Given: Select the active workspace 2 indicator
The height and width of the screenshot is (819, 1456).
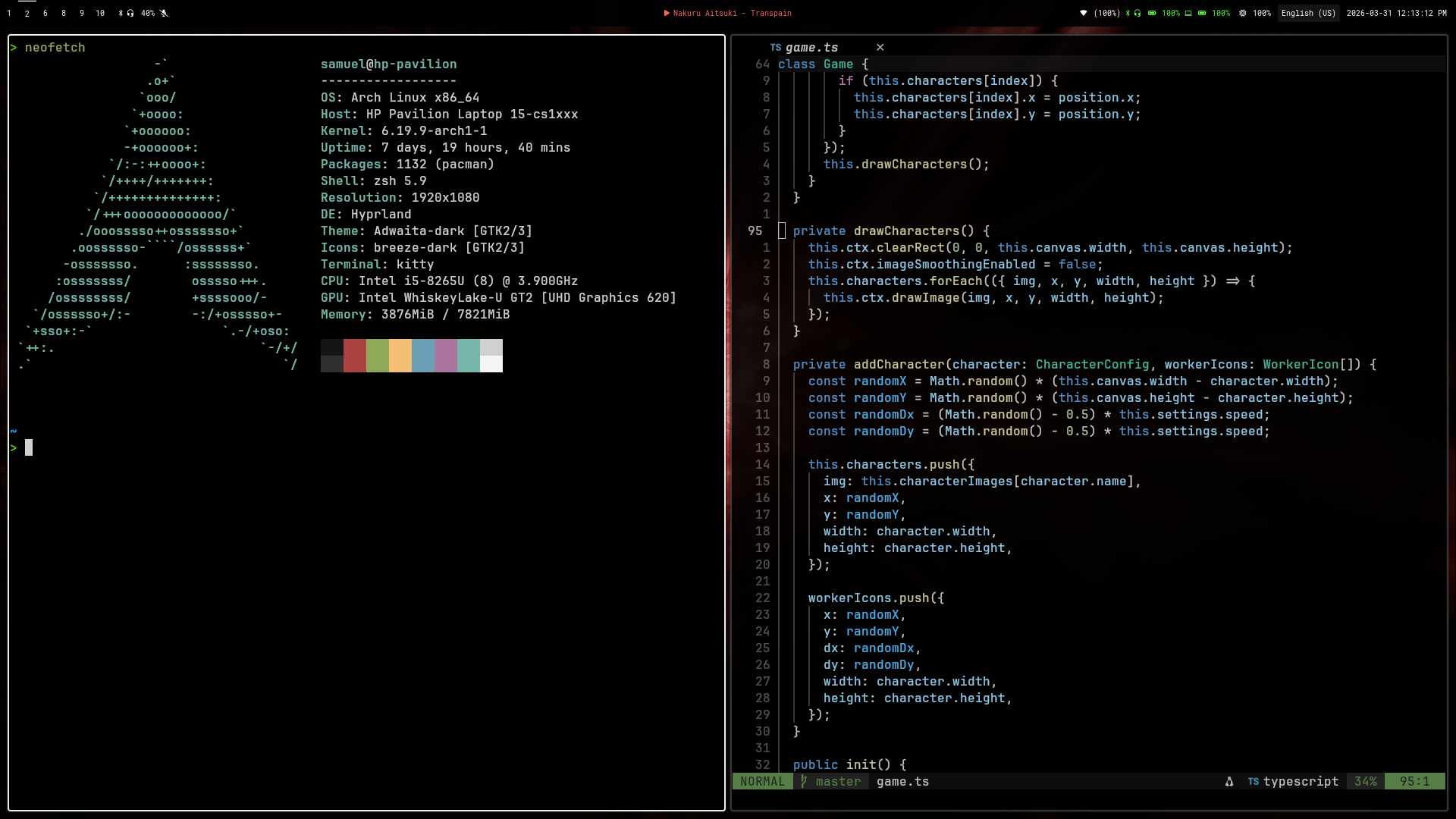Looking at the screenshot, I should pos(27,13).
